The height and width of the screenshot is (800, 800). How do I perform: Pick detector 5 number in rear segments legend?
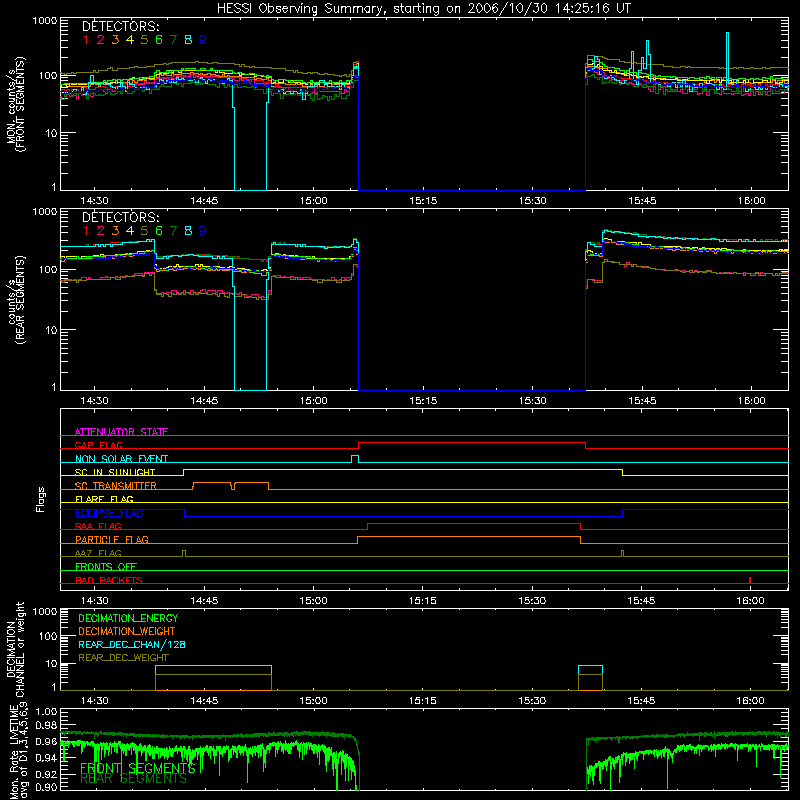pyautogui.click(x=144, y=231)
